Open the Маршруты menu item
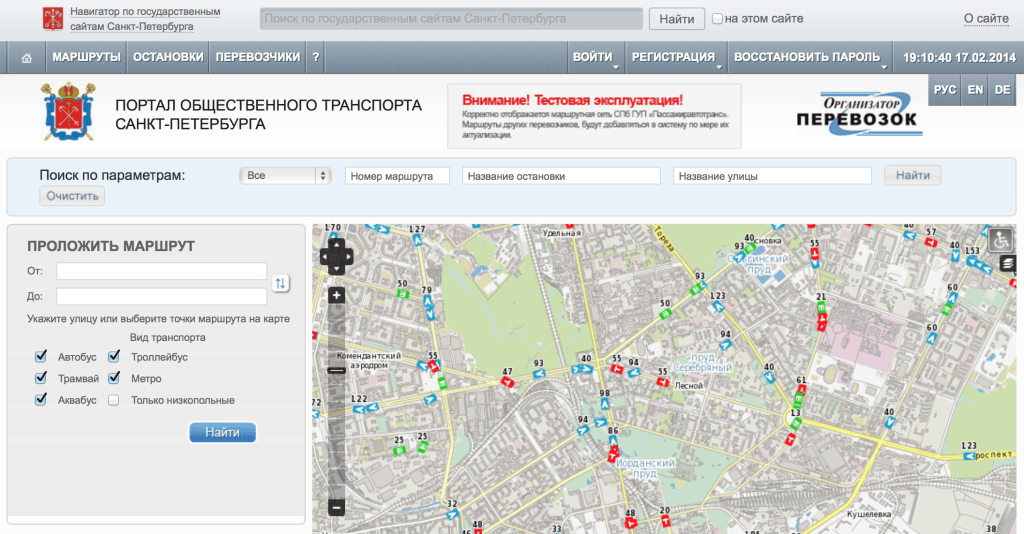Image resolution: width=1024 pixels, height=534 pixels. 86,58
